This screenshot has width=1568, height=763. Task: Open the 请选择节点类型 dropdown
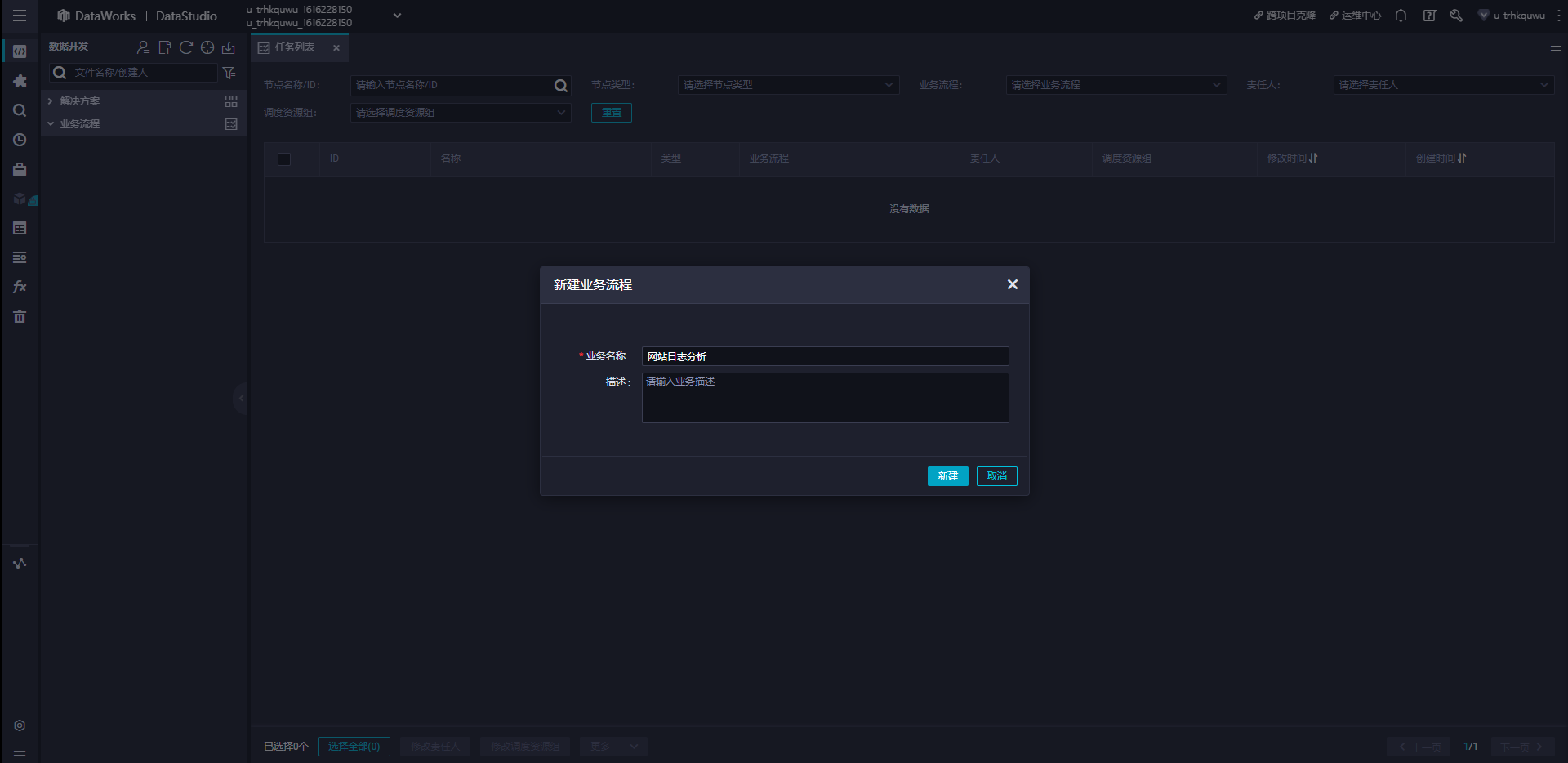tap(788, 85)
